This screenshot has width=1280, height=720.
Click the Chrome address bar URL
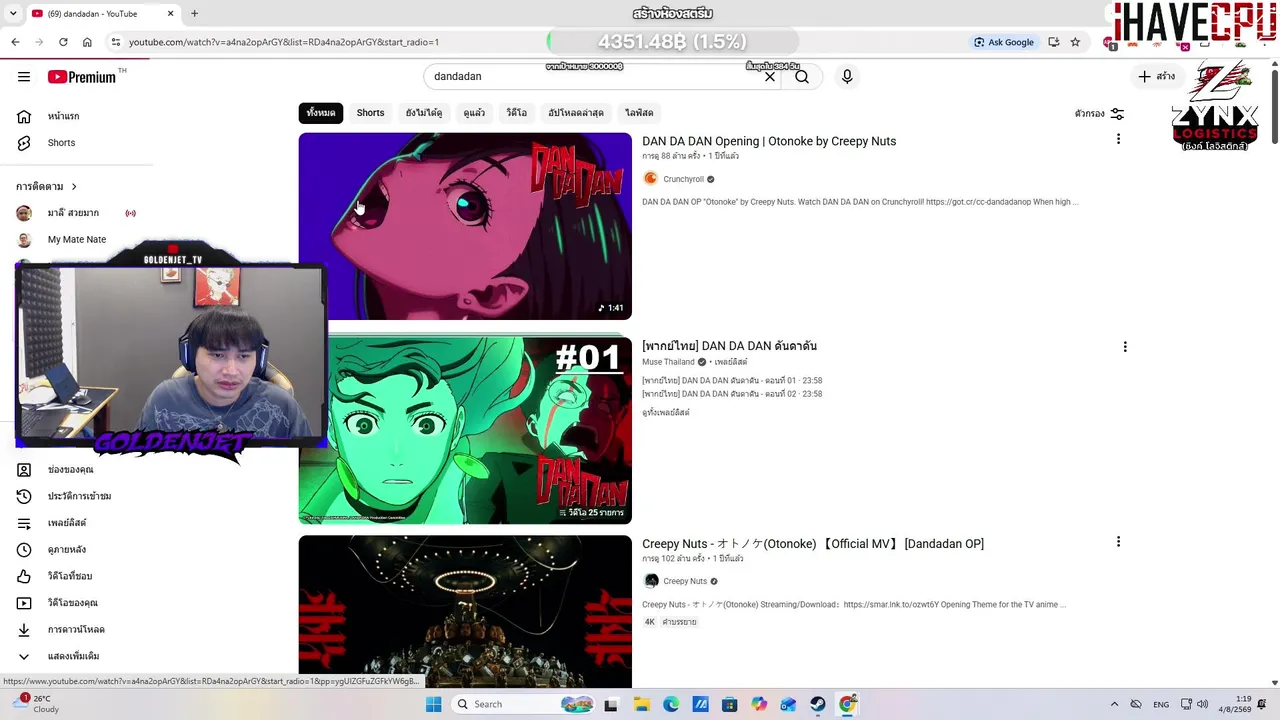coord(284,42)
